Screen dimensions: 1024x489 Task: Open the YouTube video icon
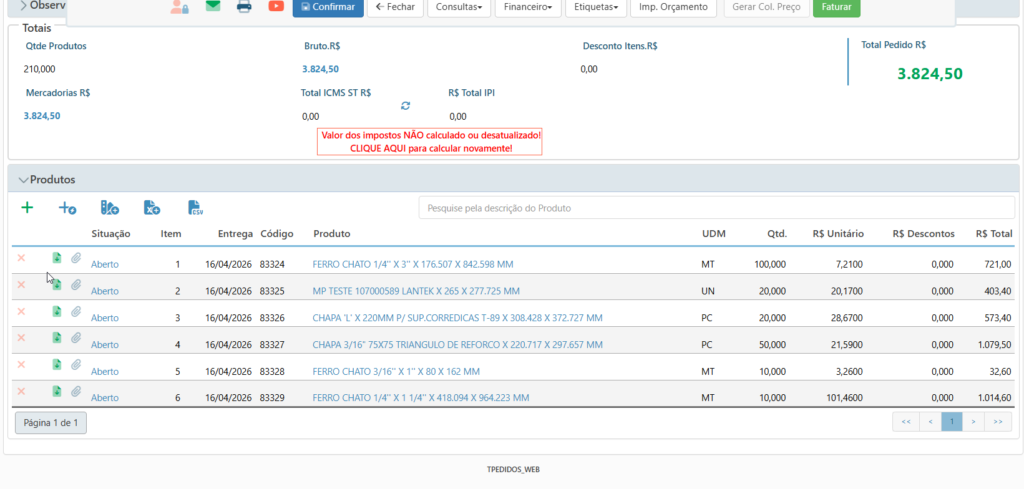[276, 7]
